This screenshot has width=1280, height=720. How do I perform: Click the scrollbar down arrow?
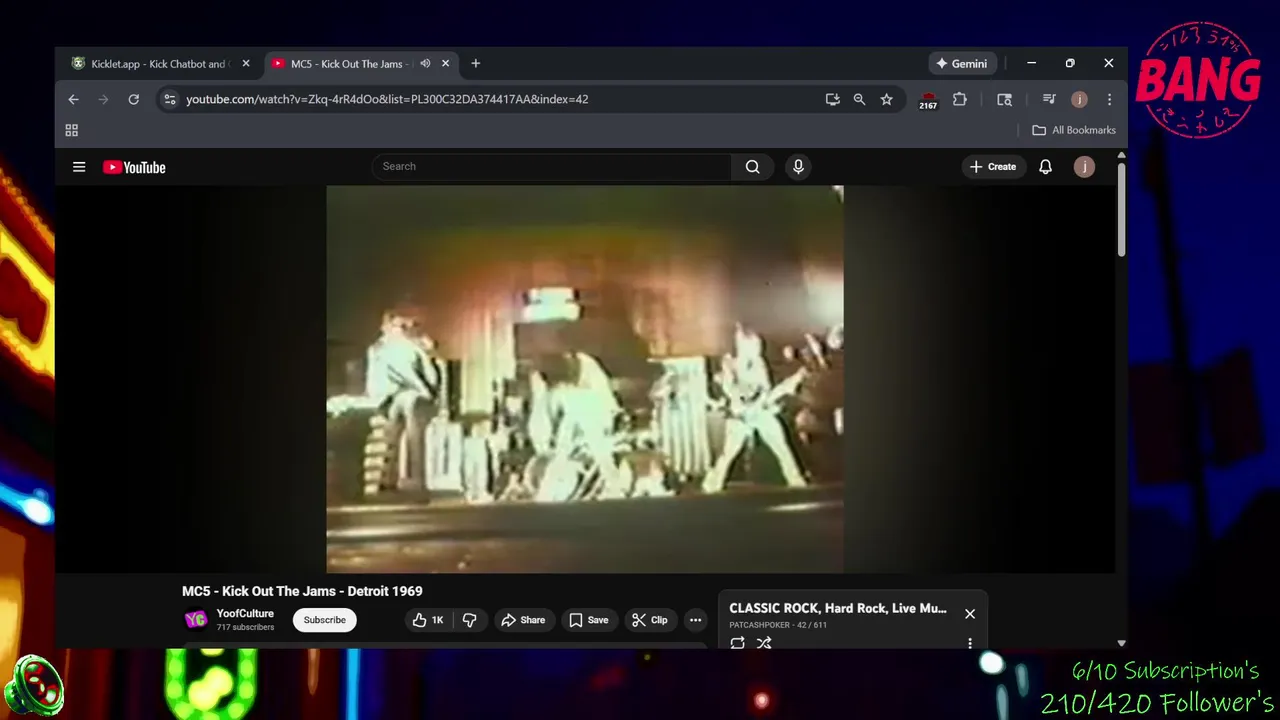click(x=1121, y=643)
